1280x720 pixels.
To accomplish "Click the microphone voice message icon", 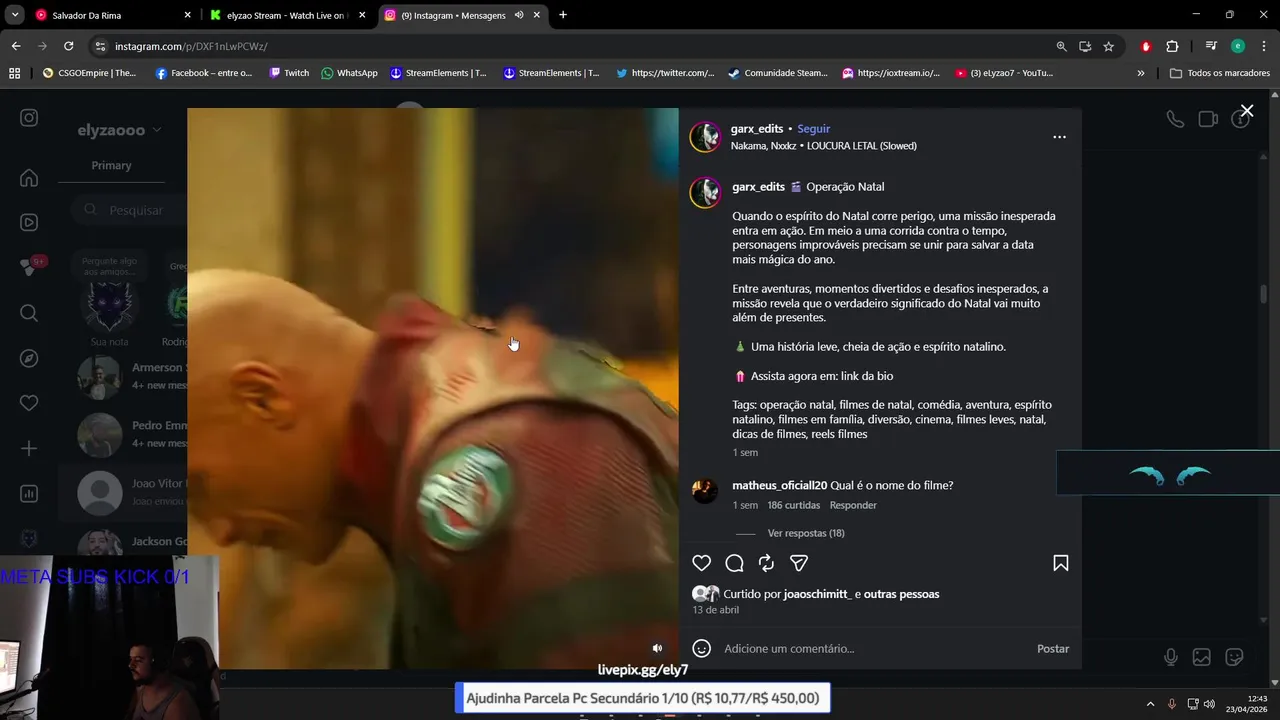I will [1170, 657].
